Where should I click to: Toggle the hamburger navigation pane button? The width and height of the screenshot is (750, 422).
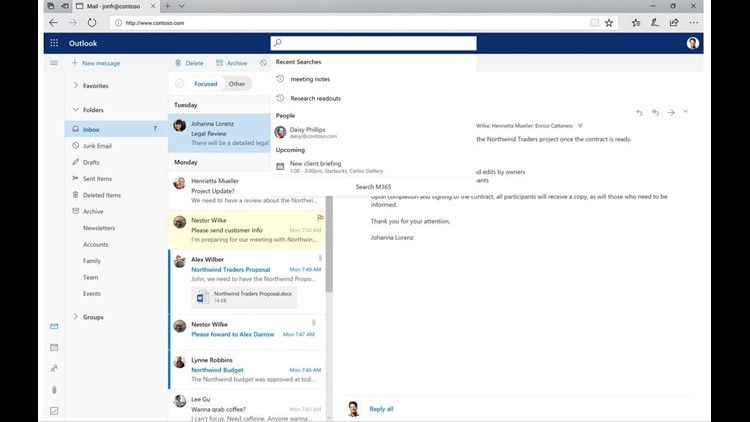[54, 63]
